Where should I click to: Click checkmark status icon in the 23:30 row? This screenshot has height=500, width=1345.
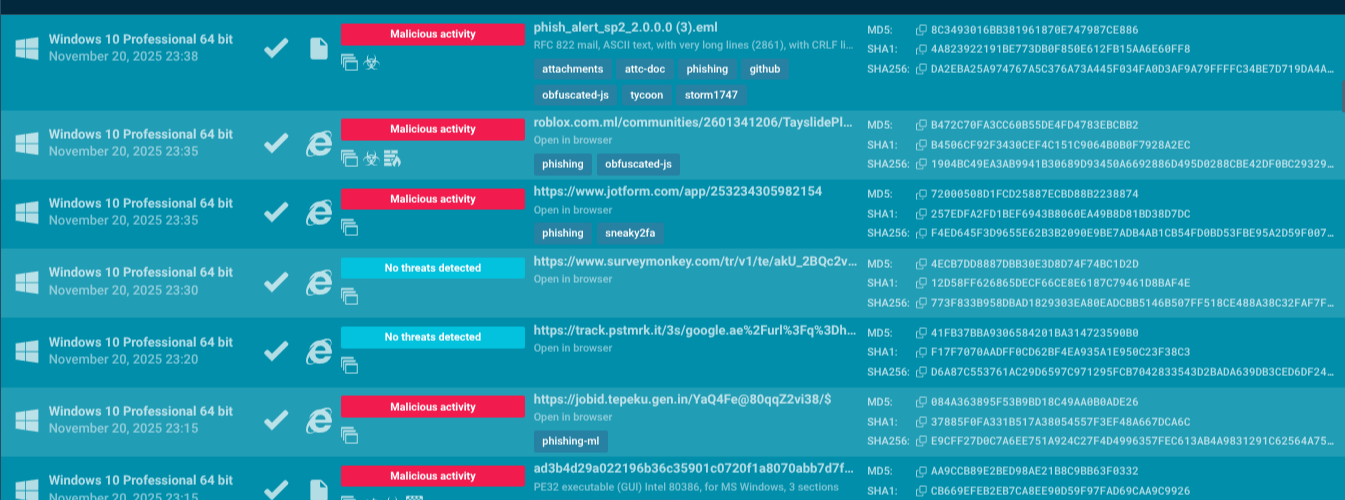[x=276, y=282]
